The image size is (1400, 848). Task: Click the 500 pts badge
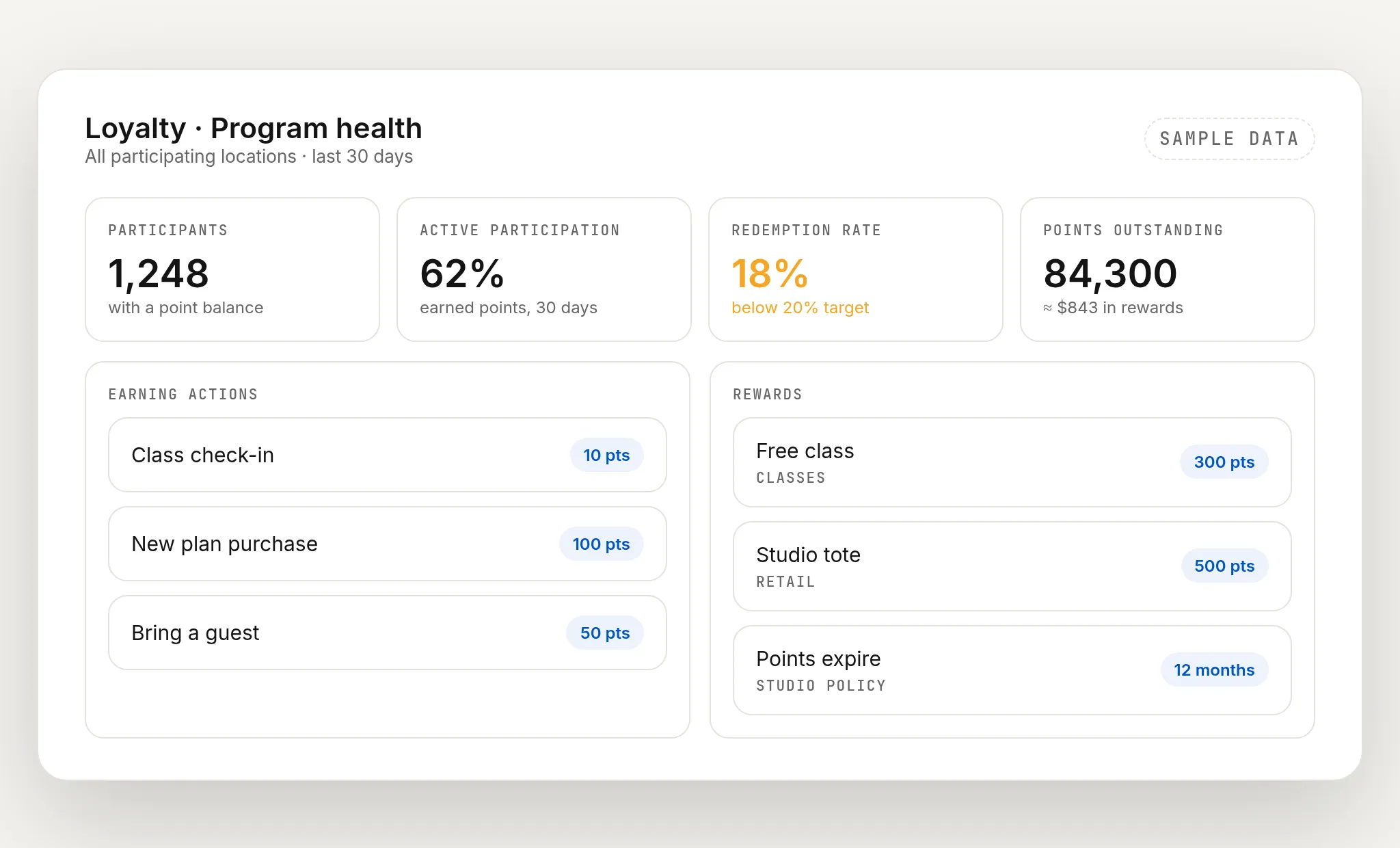[x=1224, y=566]
